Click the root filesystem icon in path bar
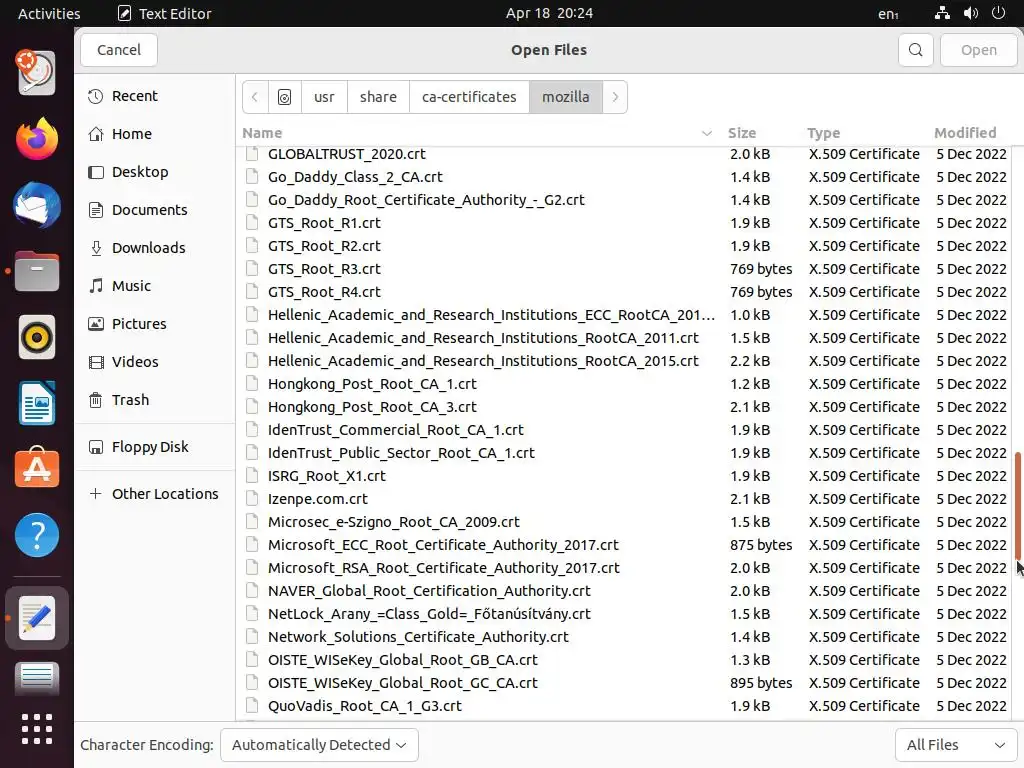The height and width of the screenshot is (768, 1024). coord(285,97)
